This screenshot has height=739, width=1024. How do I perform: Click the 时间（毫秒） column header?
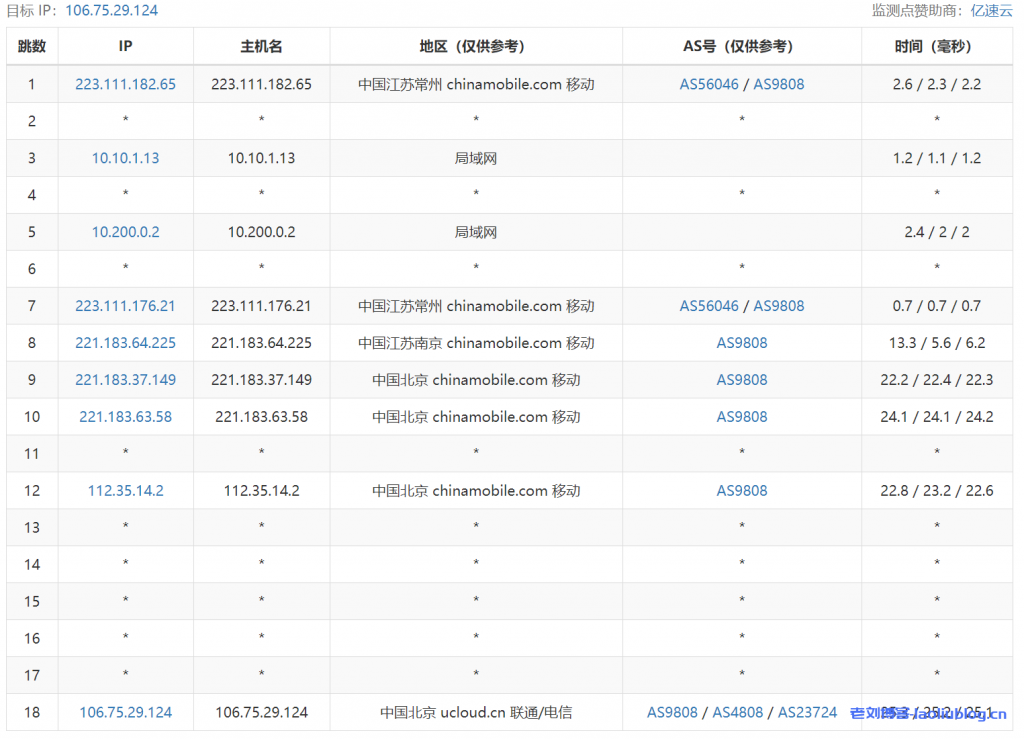click(936, 46)
